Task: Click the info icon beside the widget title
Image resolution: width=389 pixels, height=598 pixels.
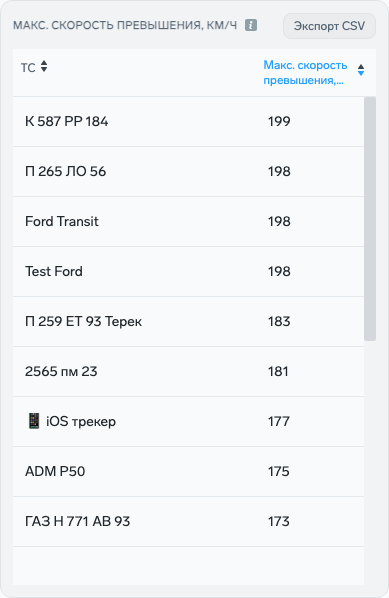Action: 251,25
